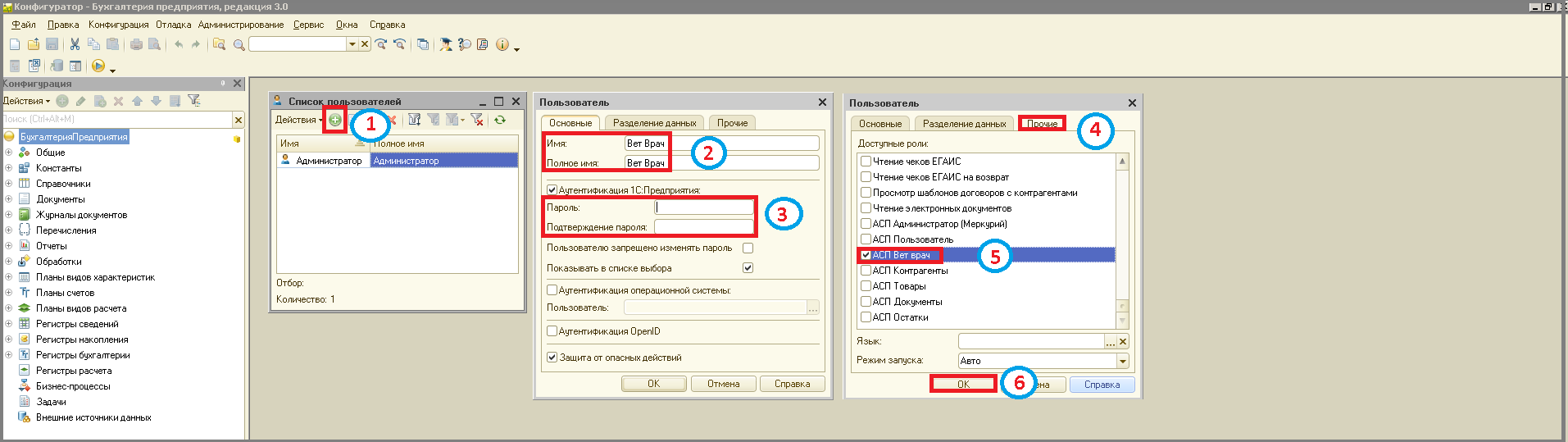Image resolution: width=1568 pixels, height=442 pixels.
Task: Click the Copy icon in main toolbar
Action: (x=93, y=44)
